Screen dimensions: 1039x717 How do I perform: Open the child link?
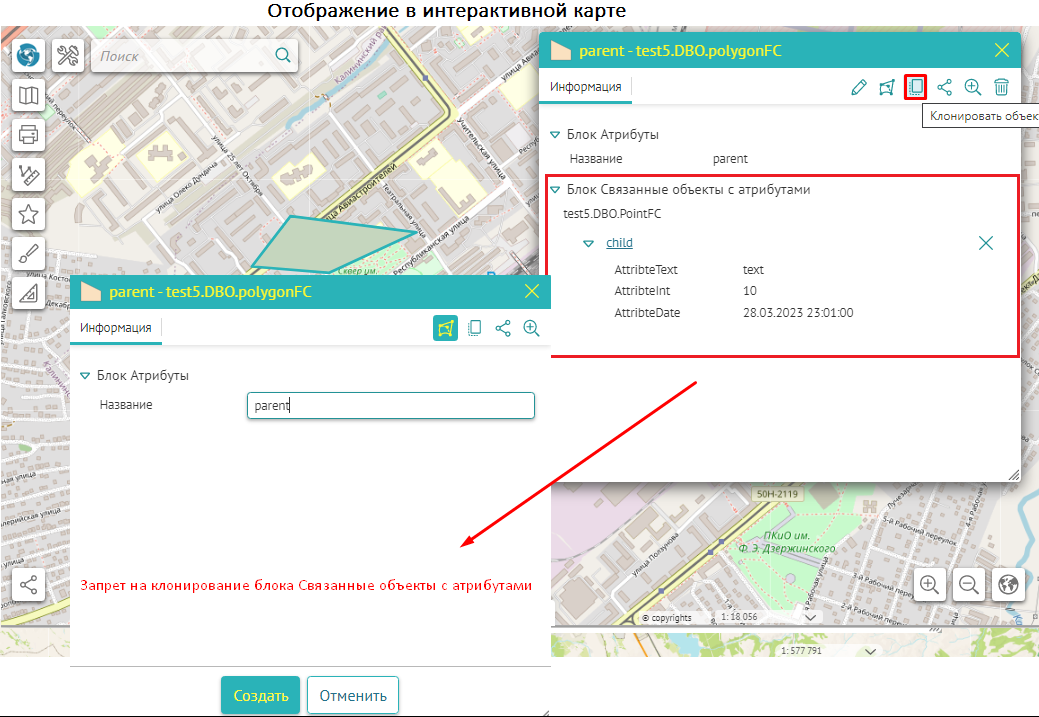619,243
